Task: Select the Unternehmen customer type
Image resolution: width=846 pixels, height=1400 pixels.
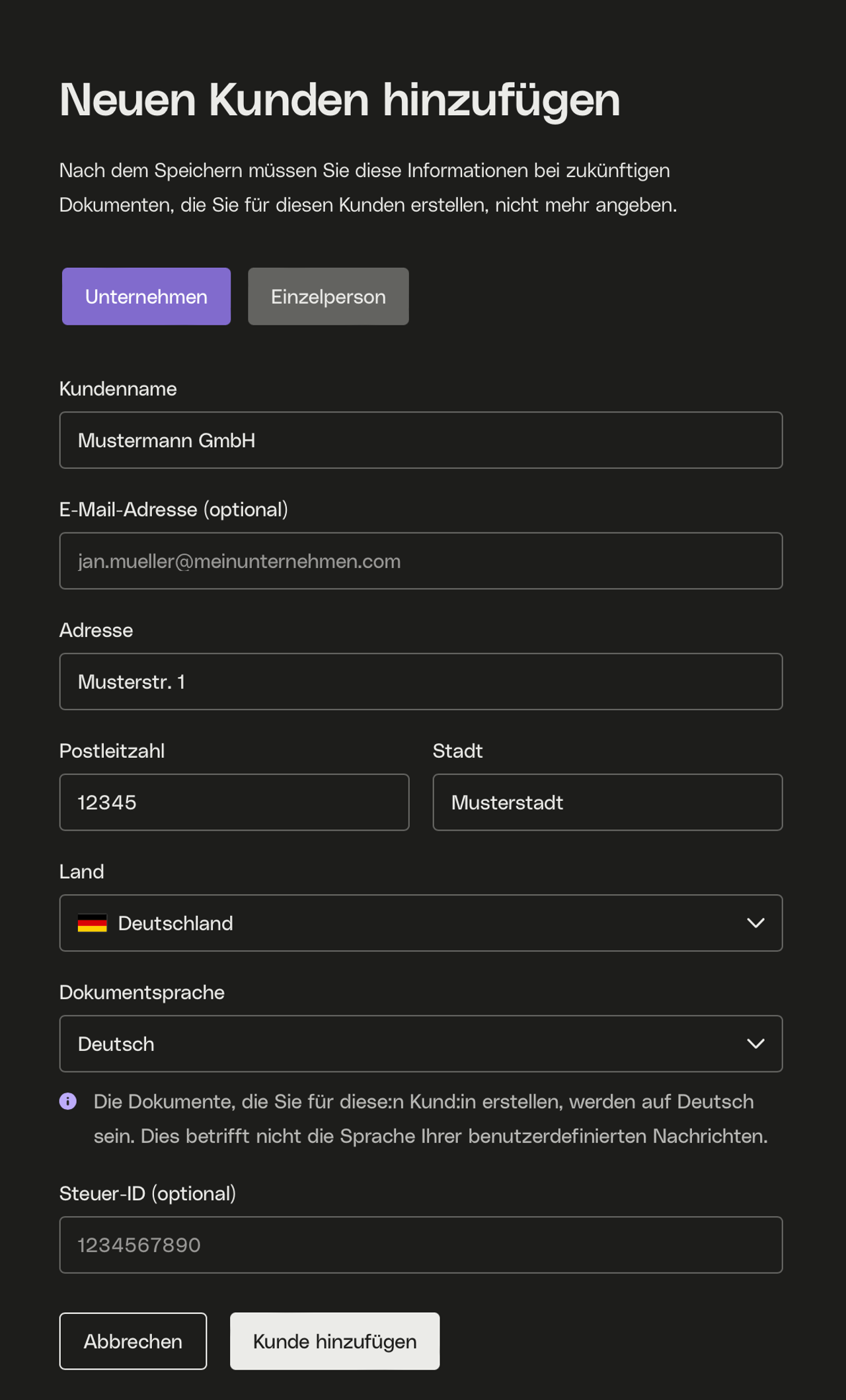Action: point(146,296)
